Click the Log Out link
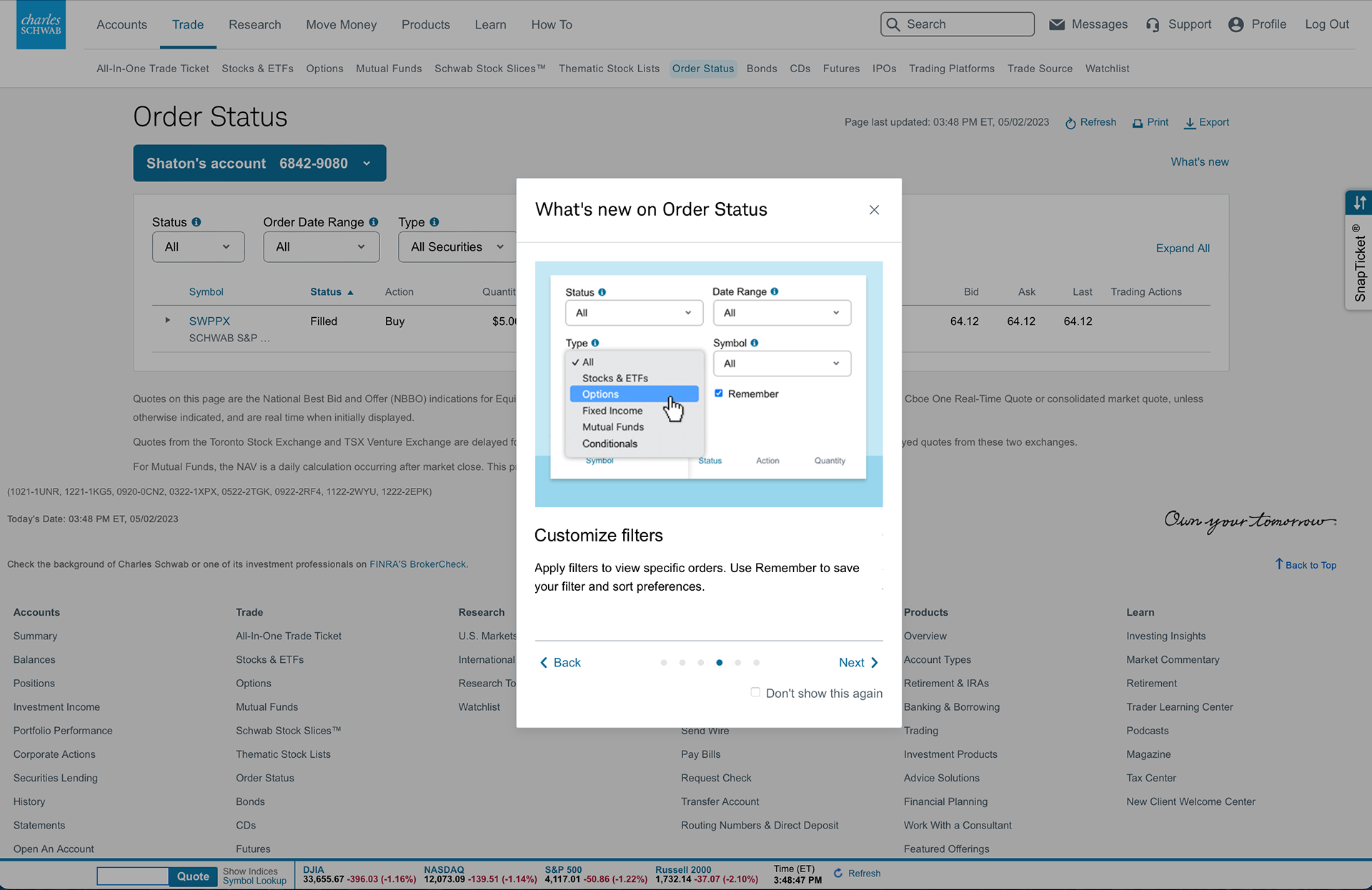 pos(1326,25)
